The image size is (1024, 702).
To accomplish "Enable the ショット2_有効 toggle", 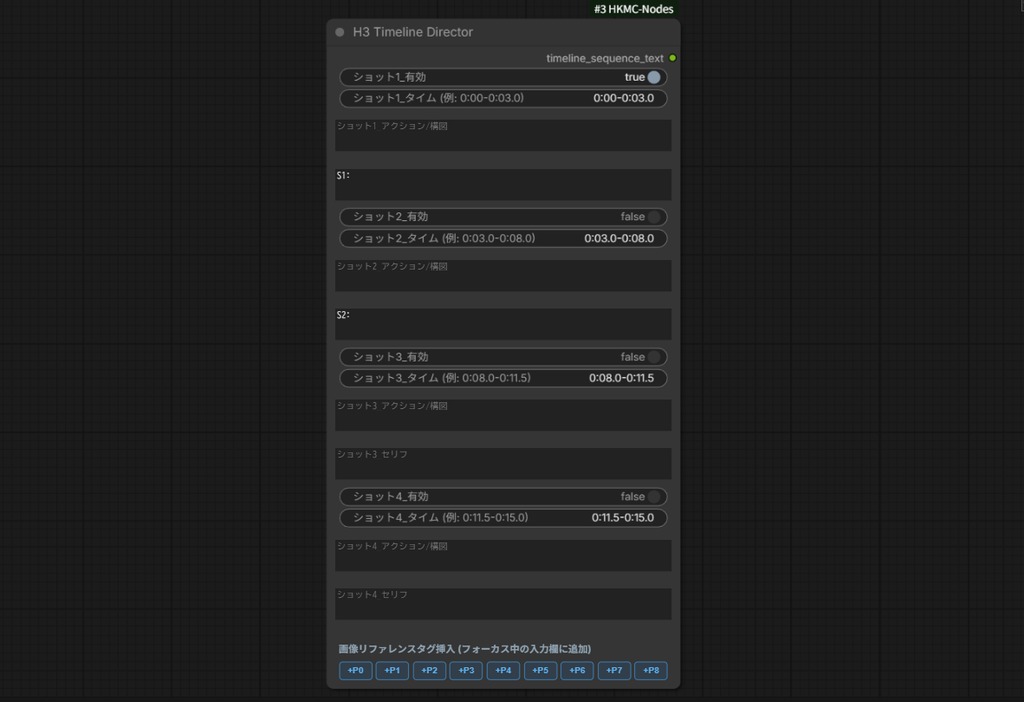I will click(x=503, y=217).
